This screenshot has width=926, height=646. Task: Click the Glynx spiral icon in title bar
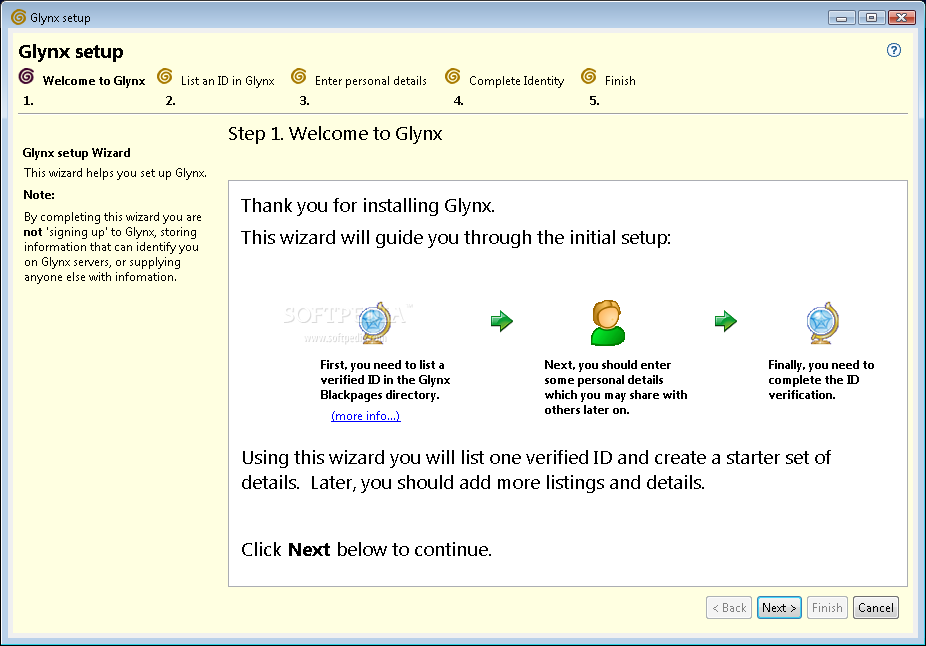click(x=18, y=17)
